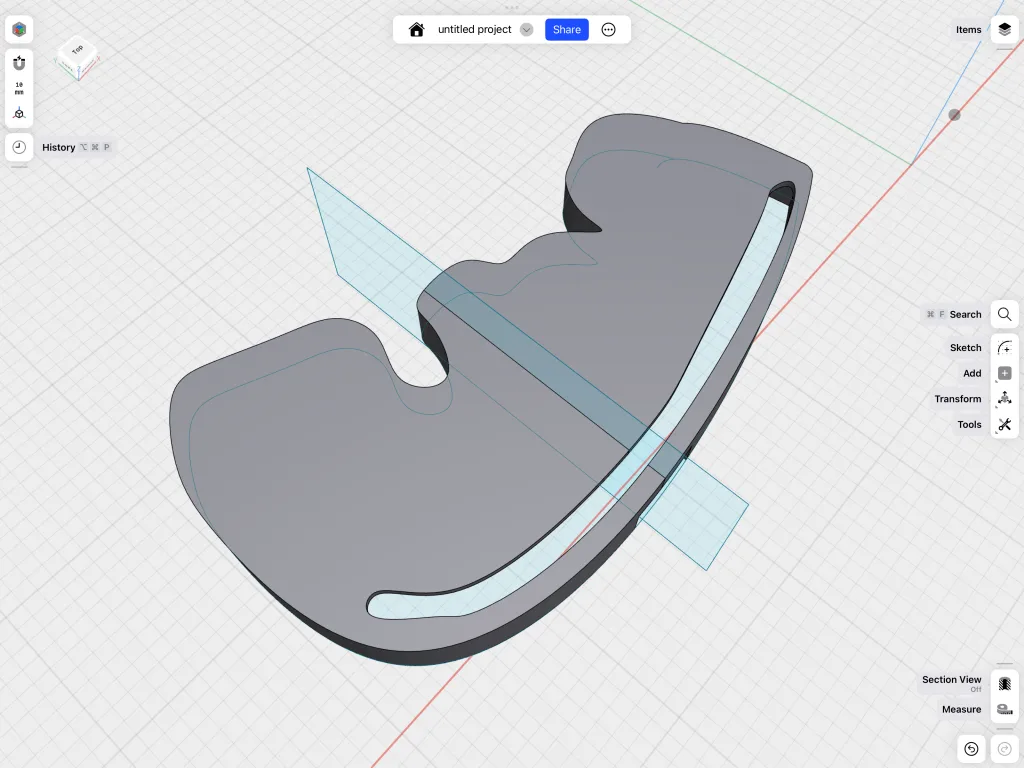Click the blue Share button

(x=567, y=29)
